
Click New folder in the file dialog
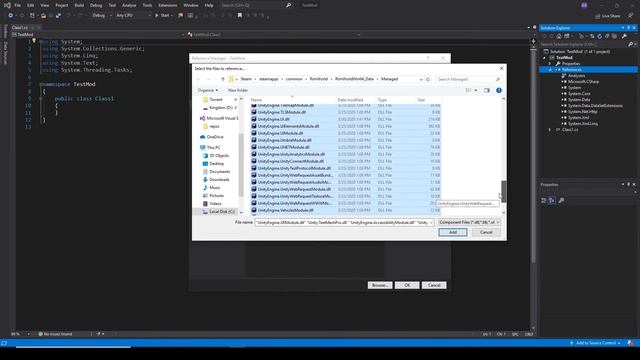coord(238,90)
